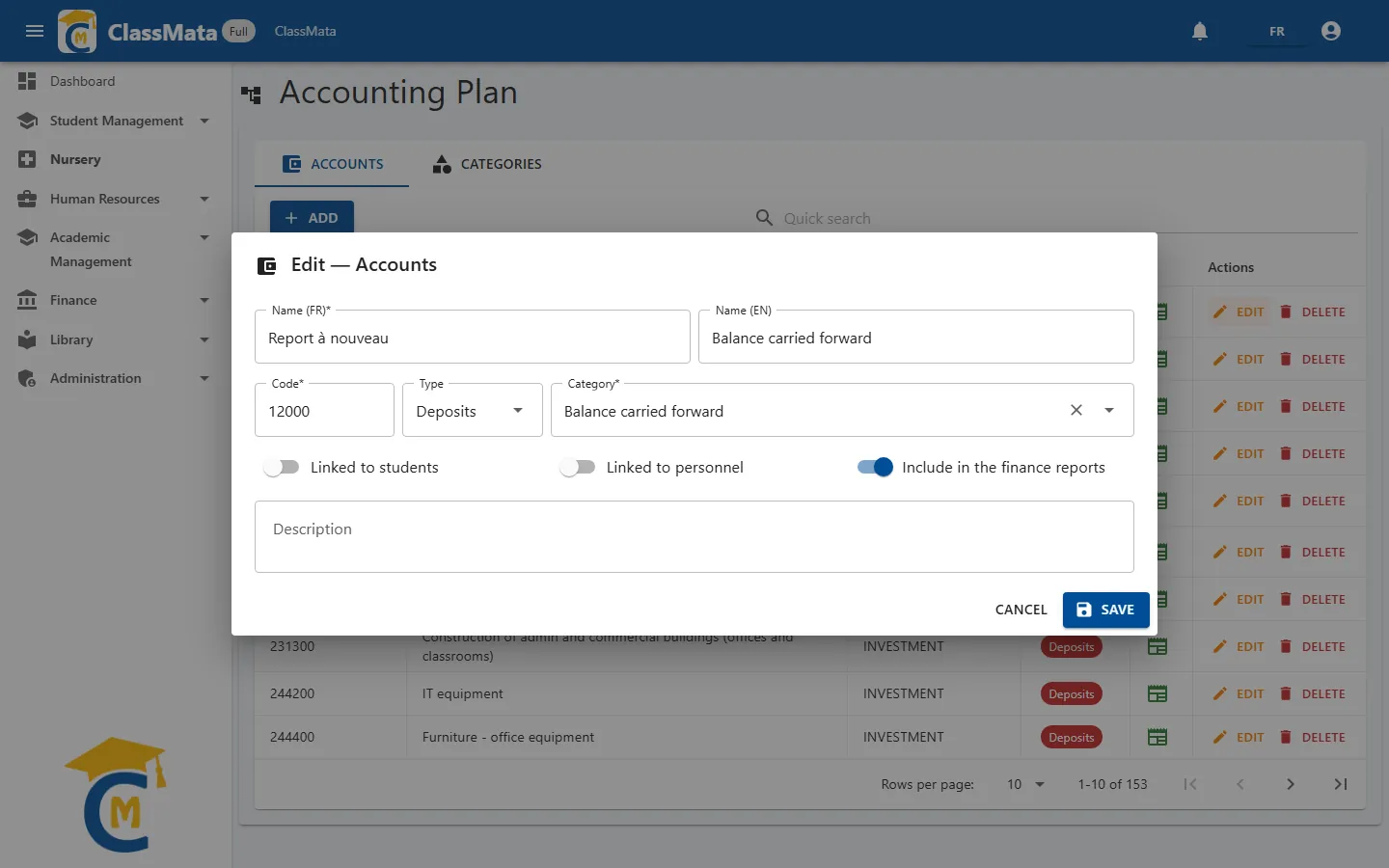Screen dimensions: 1389x868
Task: Click the Add account button
Action: [x=312, y=218]
